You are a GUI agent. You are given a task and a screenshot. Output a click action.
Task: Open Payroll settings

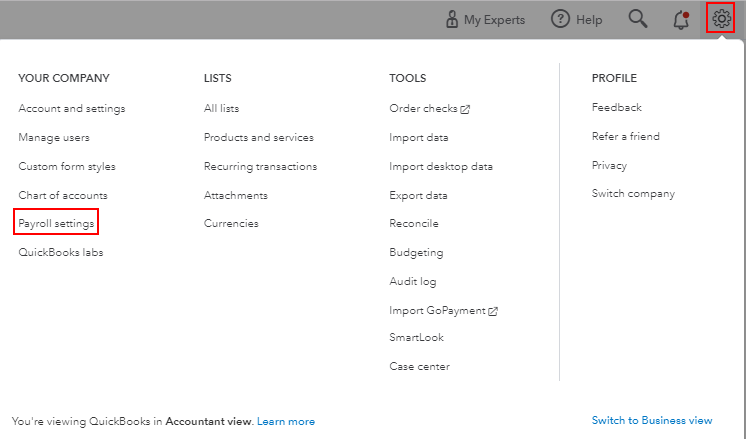click(56, 223)
